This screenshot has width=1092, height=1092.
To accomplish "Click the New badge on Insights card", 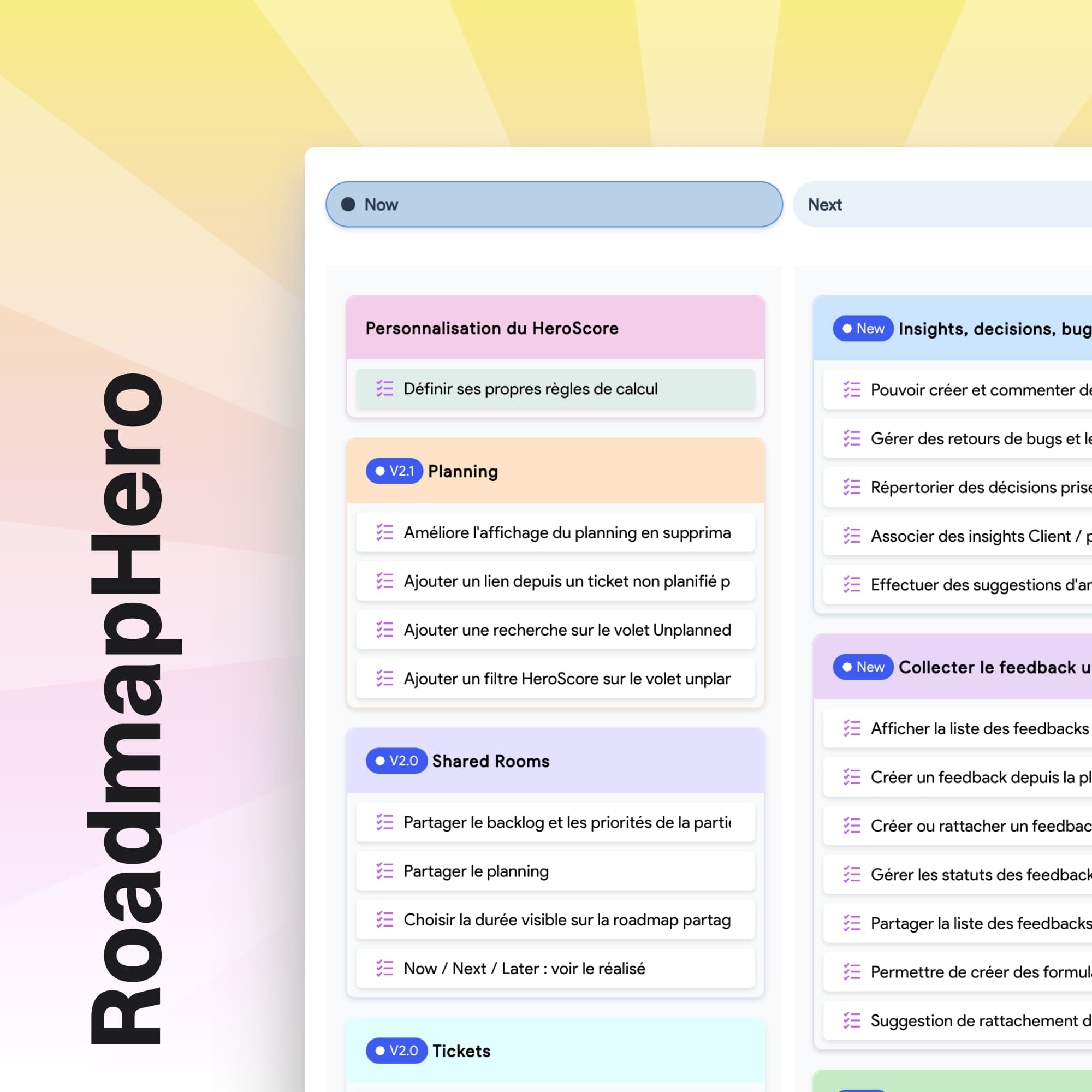I will point(863,328).
